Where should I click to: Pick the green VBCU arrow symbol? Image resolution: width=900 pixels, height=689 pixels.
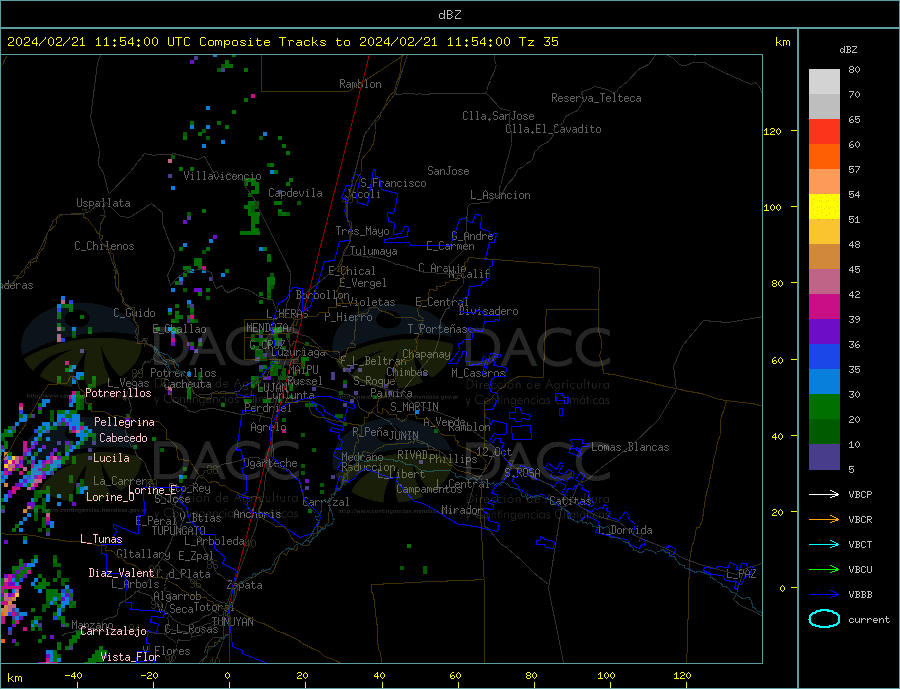coord(824,570)
